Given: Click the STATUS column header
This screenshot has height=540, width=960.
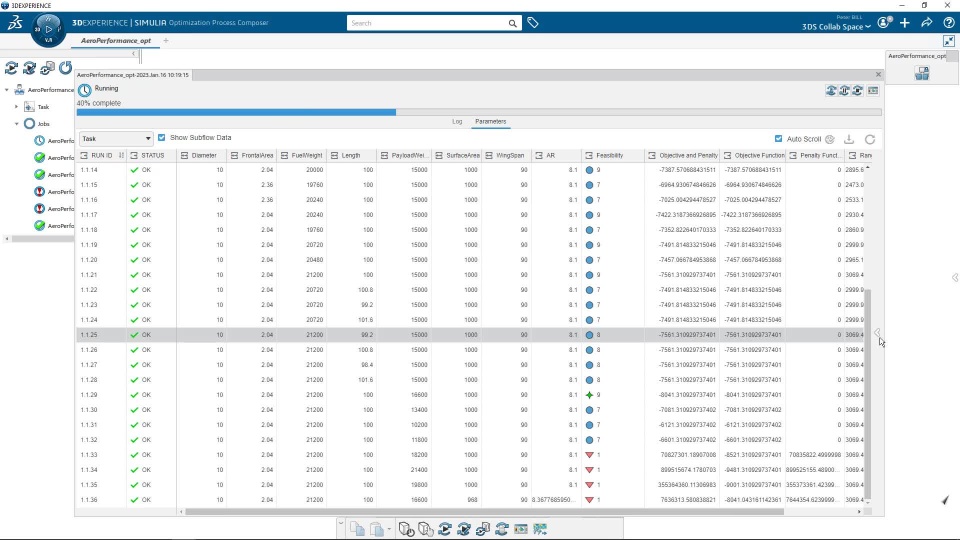Looking at the screenshot, I should [152, 156].
